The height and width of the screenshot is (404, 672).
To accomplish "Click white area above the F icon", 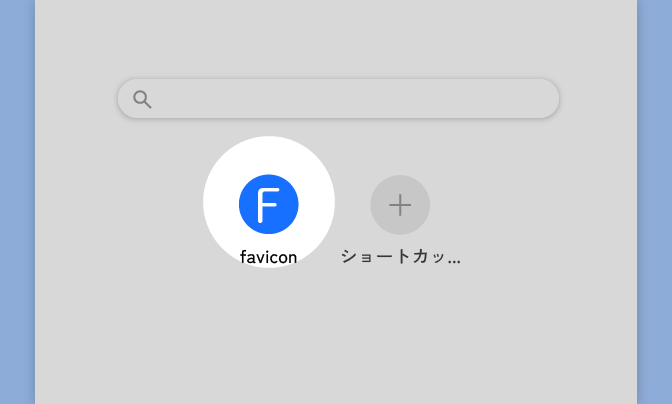I will click(269, 155).
